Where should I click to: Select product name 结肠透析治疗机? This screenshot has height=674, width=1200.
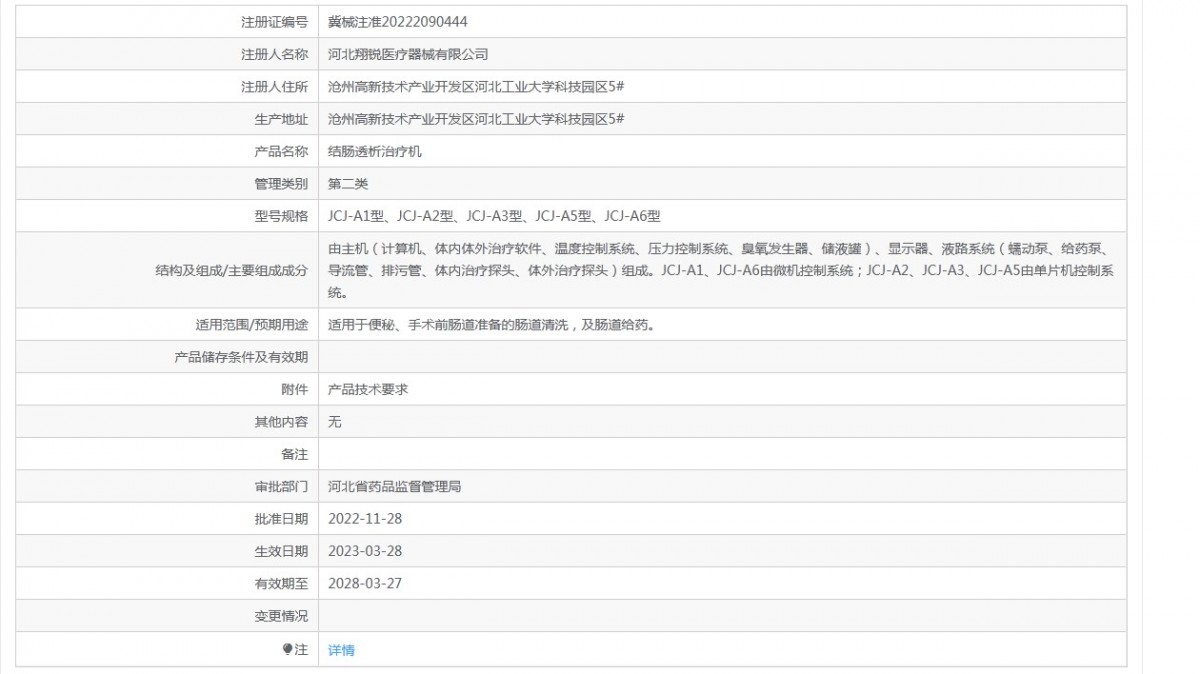coord(375,152)
